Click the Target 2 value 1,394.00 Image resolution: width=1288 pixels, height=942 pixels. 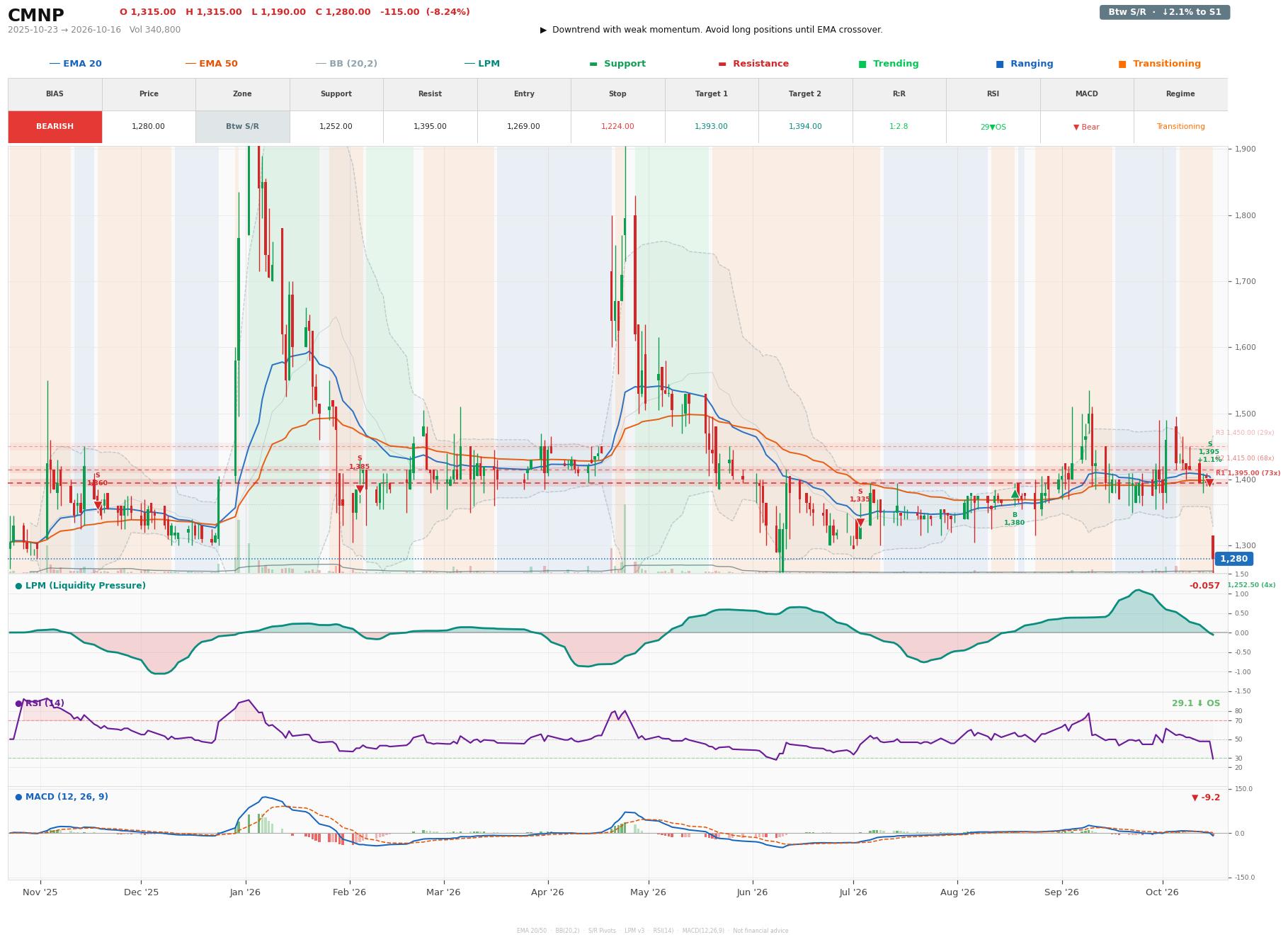(805, 127)
